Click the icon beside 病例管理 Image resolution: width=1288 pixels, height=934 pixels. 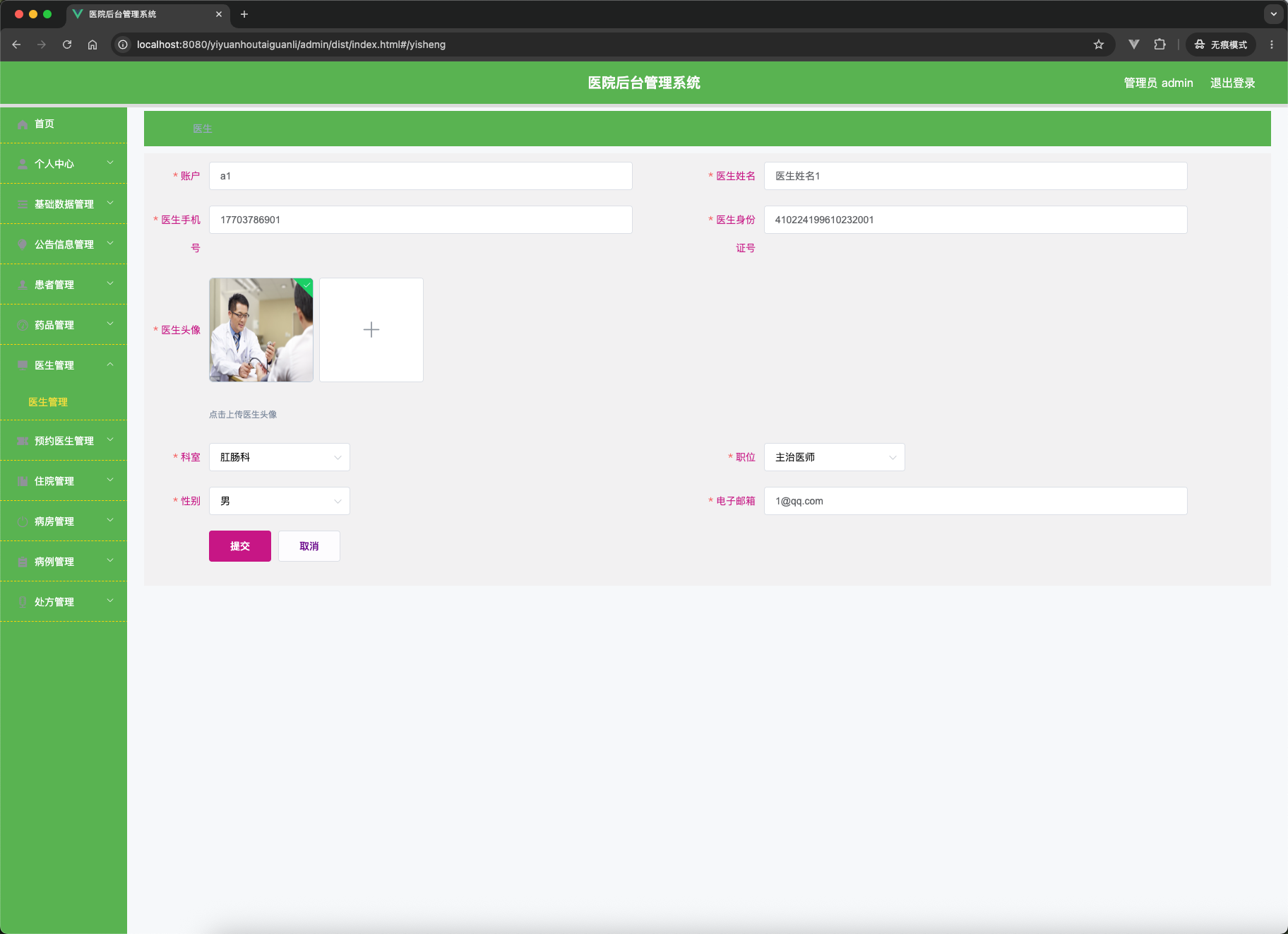pos(23,562)
